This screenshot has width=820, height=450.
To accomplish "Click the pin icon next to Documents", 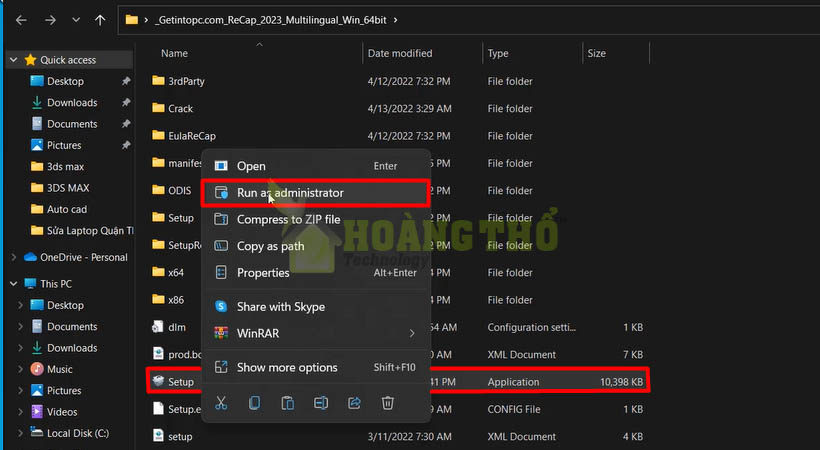I will click(126, 124).
